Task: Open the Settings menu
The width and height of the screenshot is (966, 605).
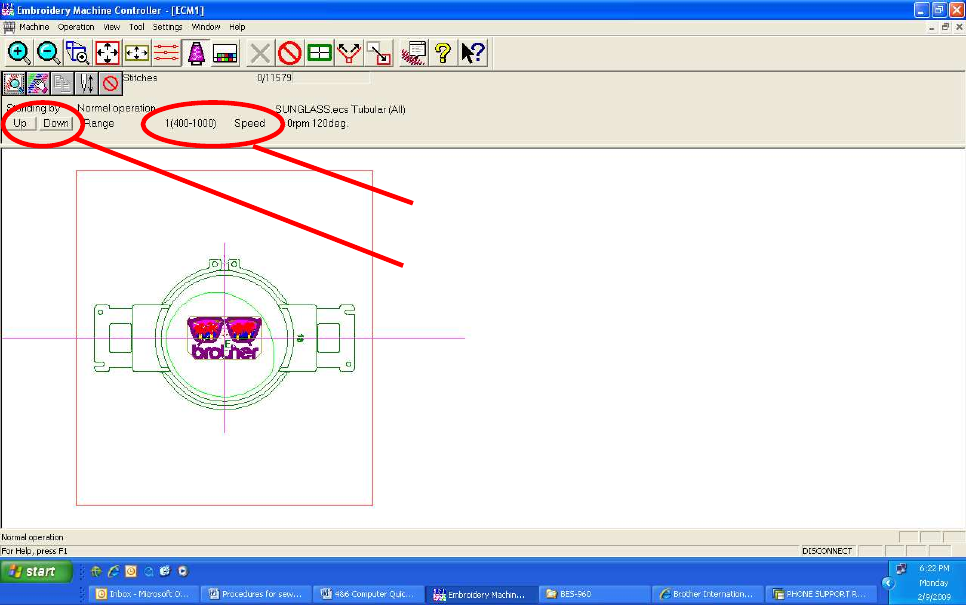Action: click(x=168, y=27)
